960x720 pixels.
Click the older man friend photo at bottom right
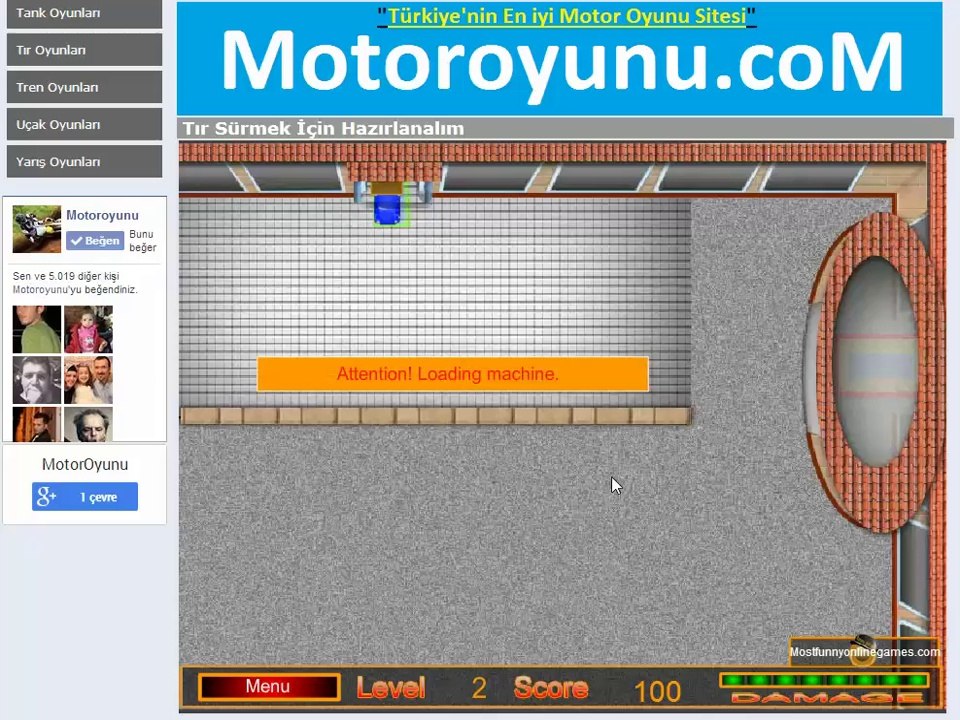tap(88, 424)
